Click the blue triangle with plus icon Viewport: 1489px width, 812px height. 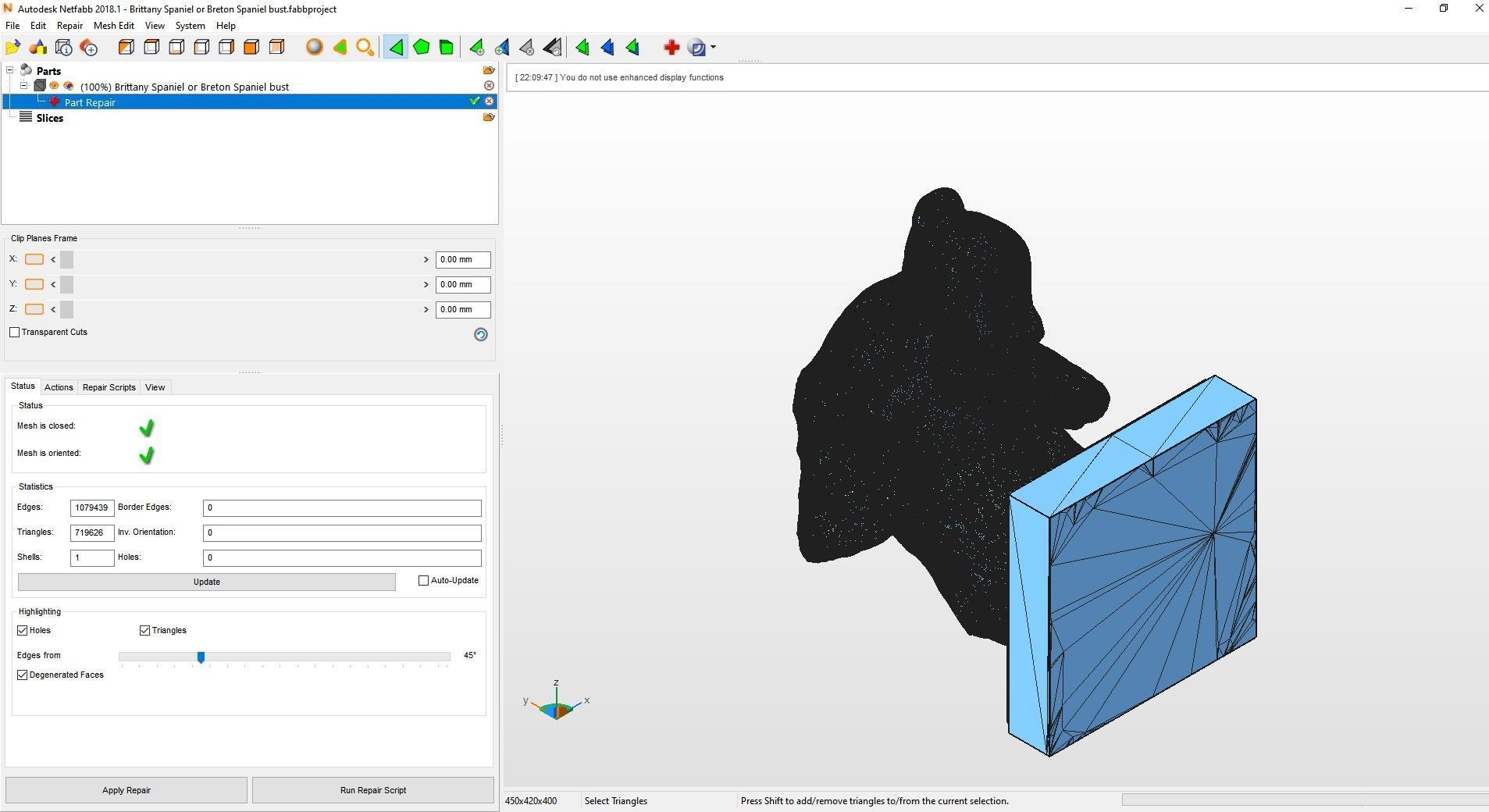click(x=501, y=48)
